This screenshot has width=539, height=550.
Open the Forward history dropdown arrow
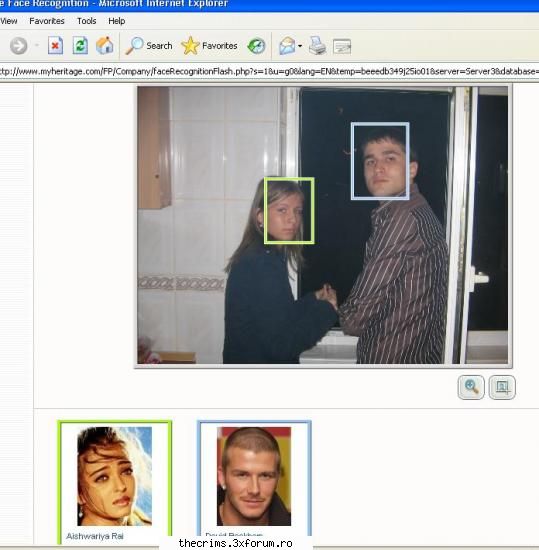coord(37,46)
